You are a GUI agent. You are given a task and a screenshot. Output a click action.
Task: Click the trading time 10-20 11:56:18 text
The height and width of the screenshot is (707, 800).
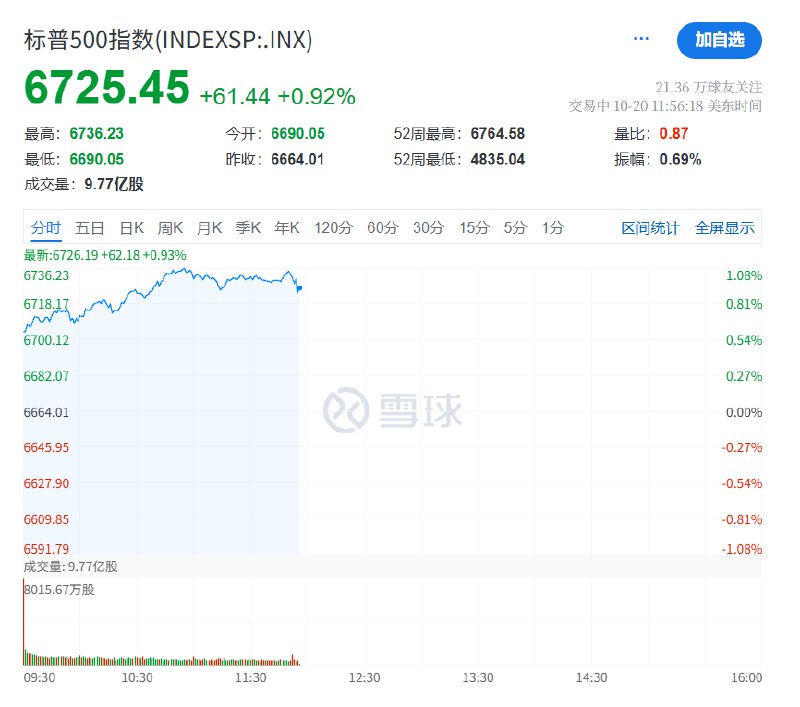point(665,106)
